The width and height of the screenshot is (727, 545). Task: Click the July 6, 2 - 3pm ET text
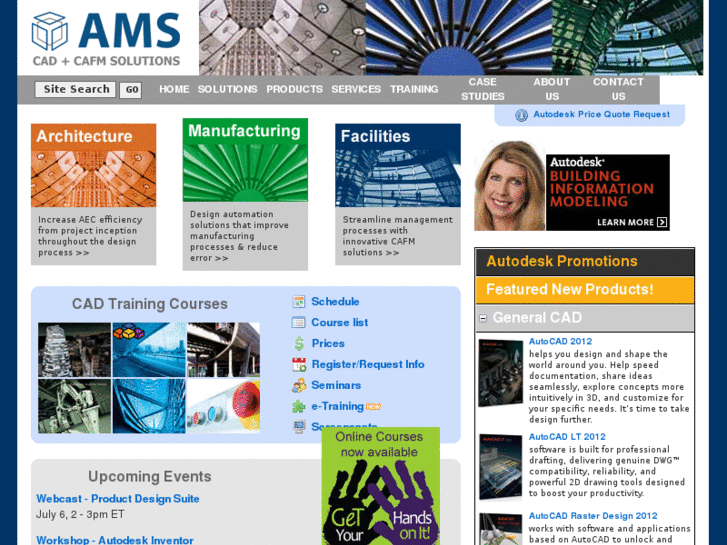pos(80,514)
